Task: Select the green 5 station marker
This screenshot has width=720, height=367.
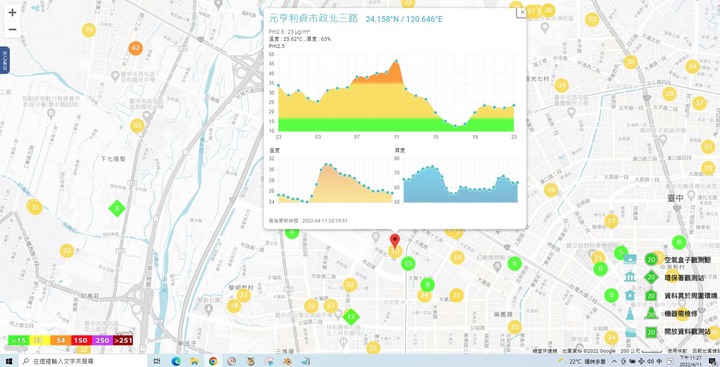Action: coord(621,252)
